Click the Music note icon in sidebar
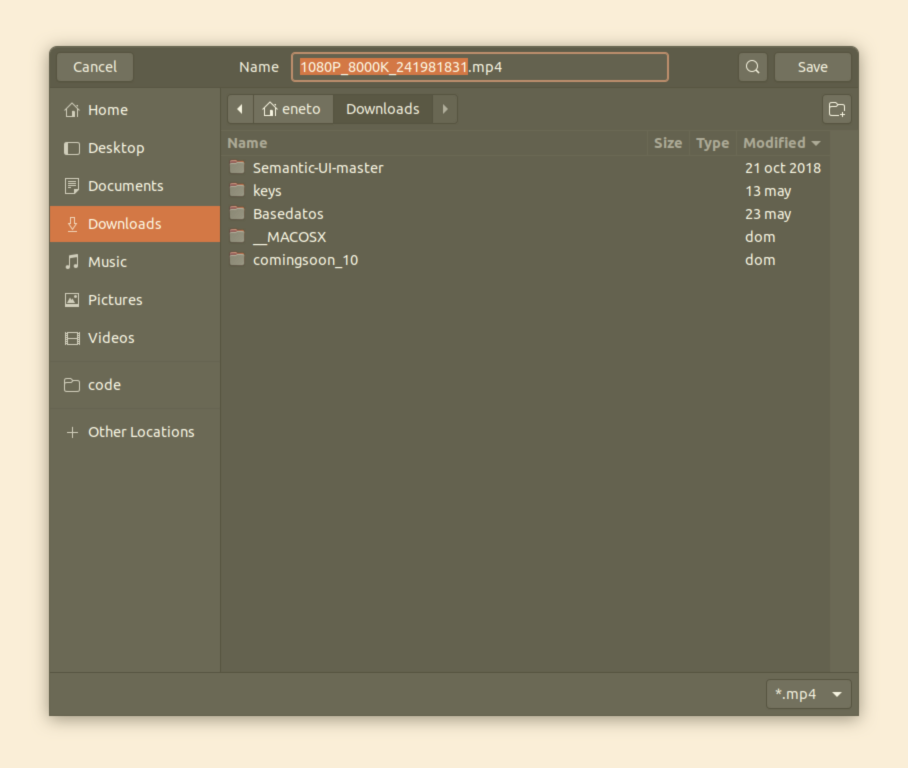The image size is (908, 768). (x=72, y=262)
